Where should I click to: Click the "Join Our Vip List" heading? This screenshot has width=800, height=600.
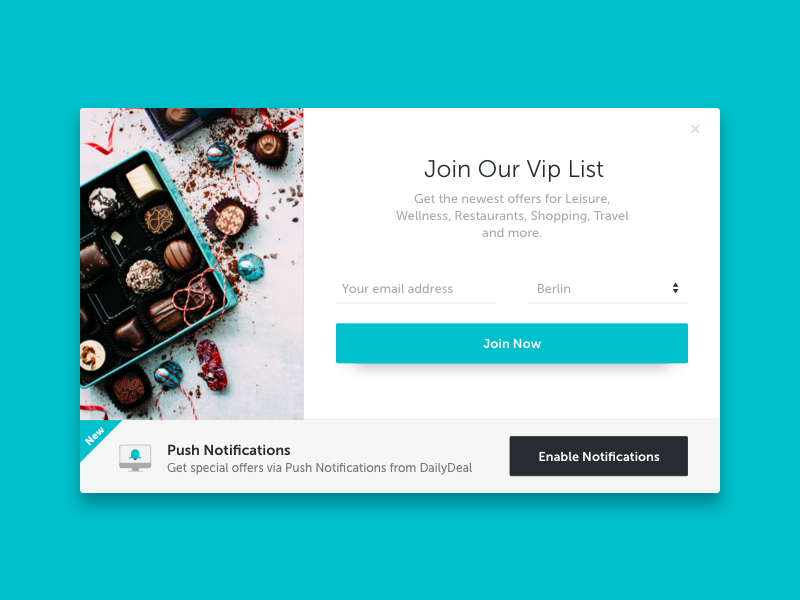tap(514, 169)
